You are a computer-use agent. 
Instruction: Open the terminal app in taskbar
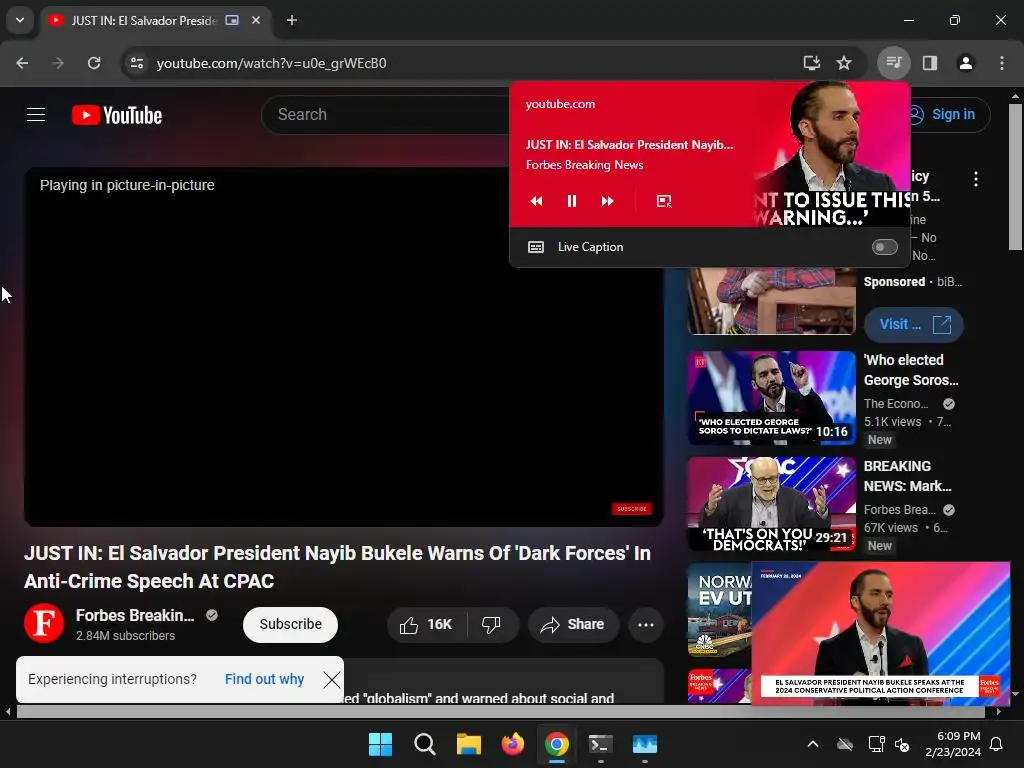[x=601, y=744]
